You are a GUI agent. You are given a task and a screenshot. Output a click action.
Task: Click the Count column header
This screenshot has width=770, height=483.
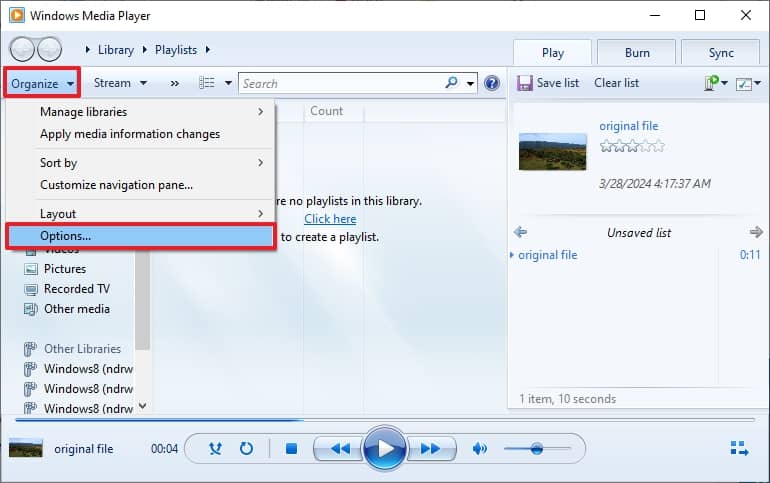pyautogui.click(x=333, y=111)
